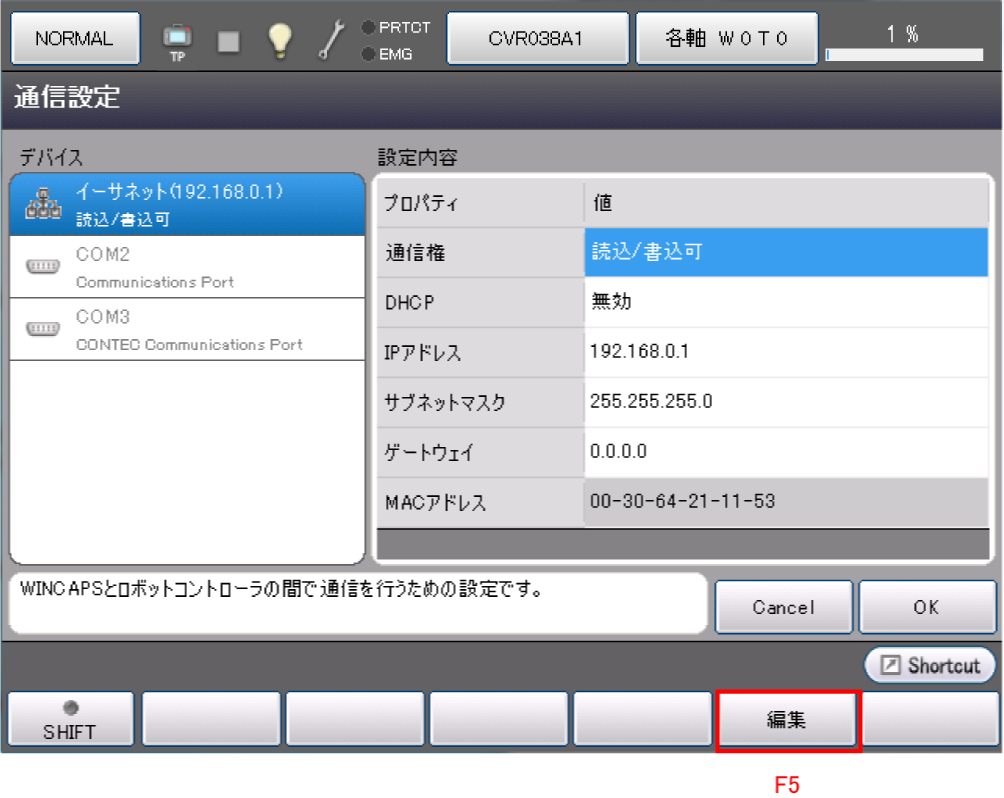Confirm settings with the OK button
Image resolution: width=1004 pixels, height=798 pixels.
point(926,607)
